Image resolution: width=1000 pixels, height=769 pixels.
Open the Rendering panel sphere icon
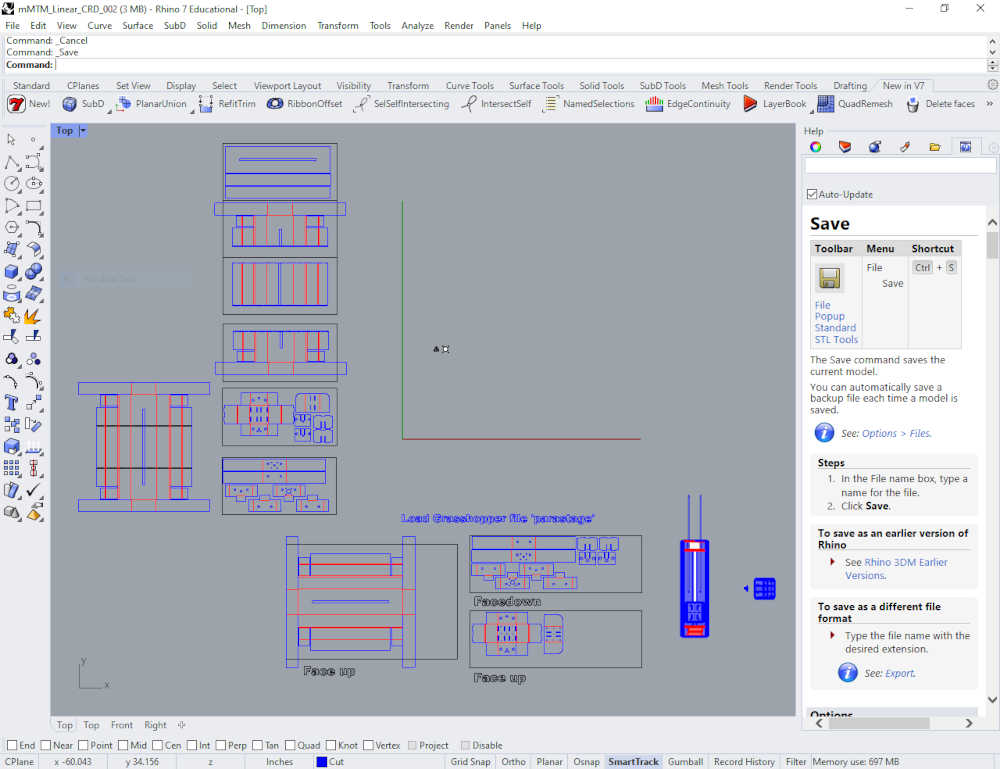[x=875, y=147]
